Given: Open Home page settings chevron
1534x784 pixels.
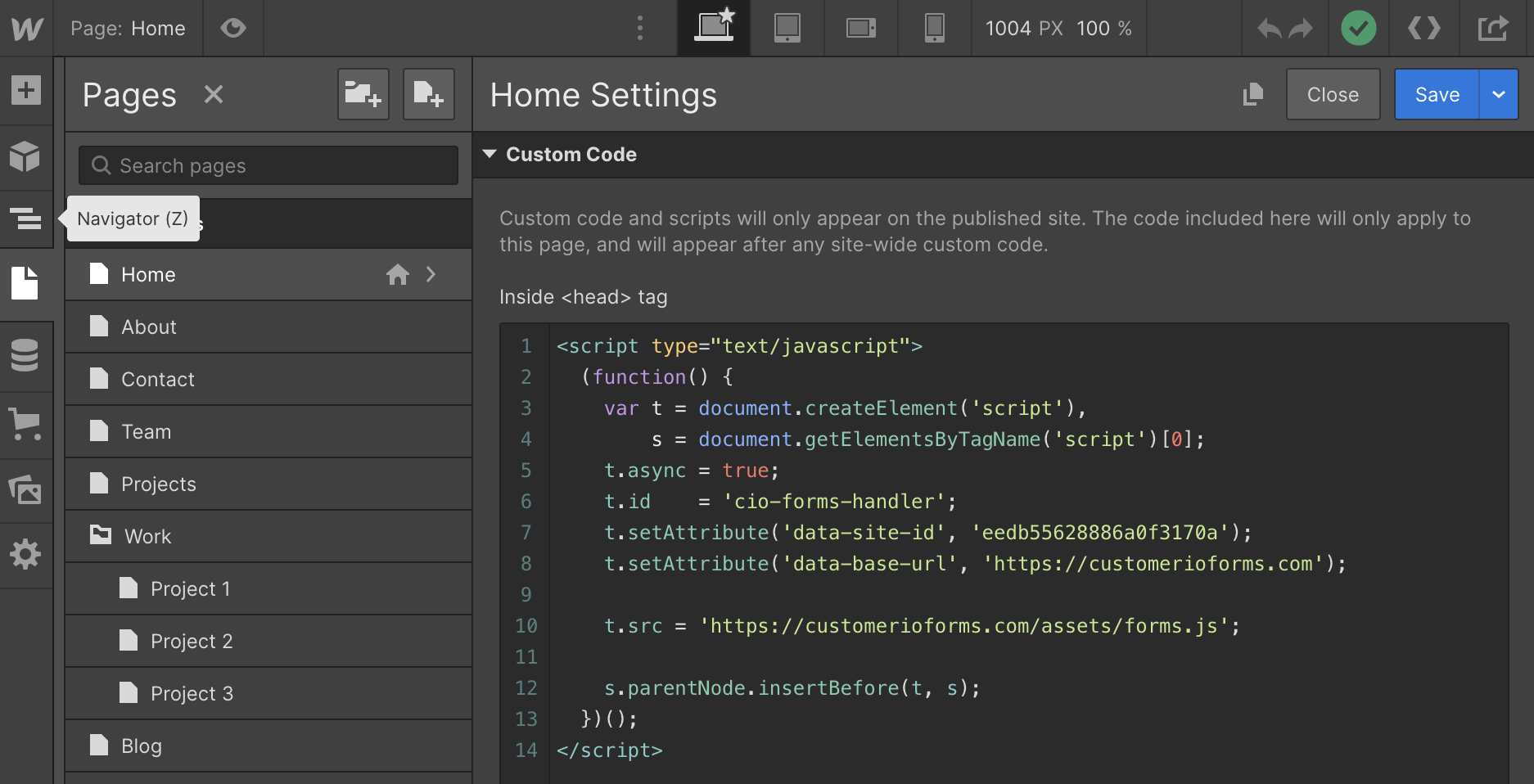Looking at the screenshot, I should coord(431,274).
